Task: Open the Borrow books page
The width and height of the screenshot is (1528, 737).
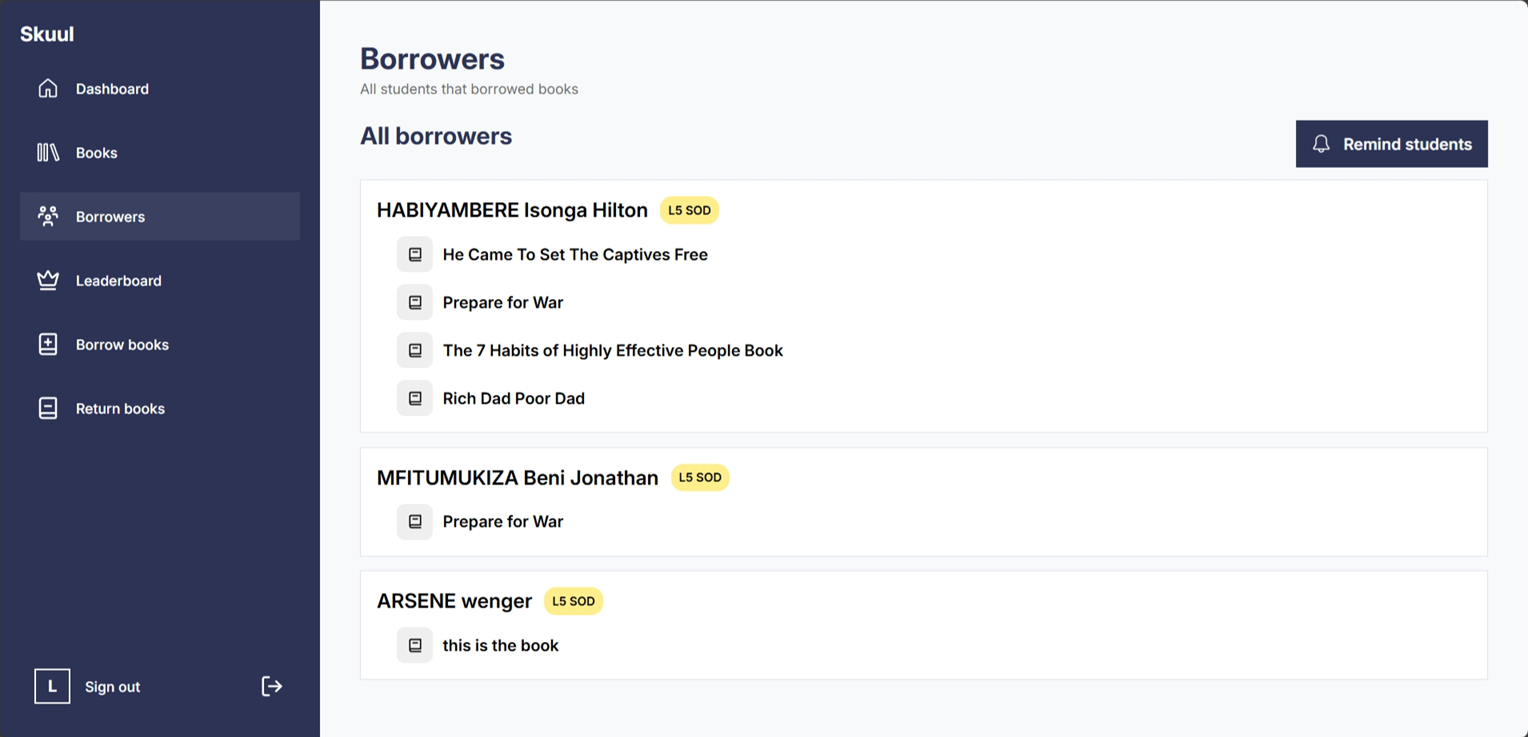Action: 122,344
